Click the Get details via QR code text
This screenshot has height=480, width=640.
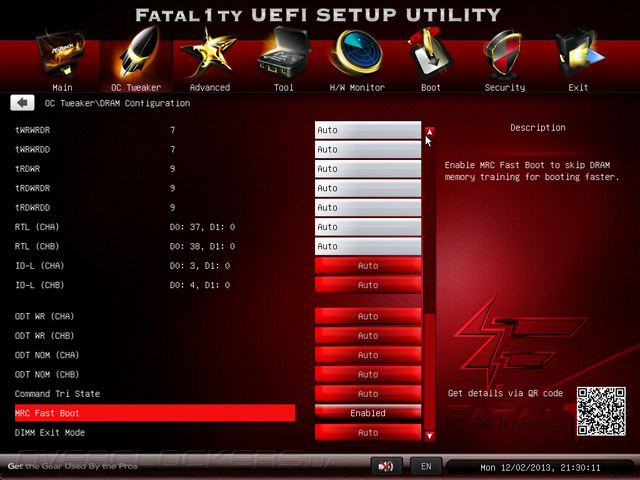pos(505,393)
